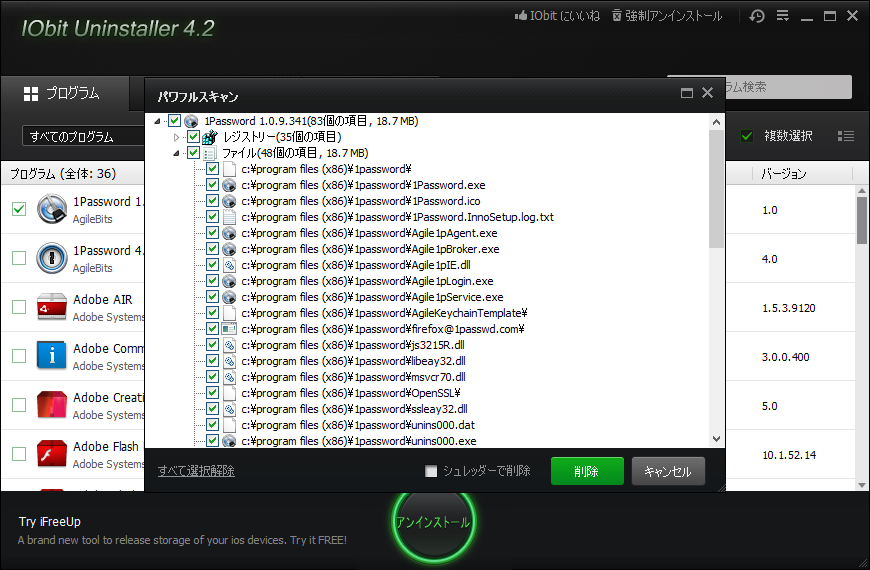This screenshot has height=570, width=870.
Task: Open the uninstall history clock icon
Action: (x=757, y=16)
